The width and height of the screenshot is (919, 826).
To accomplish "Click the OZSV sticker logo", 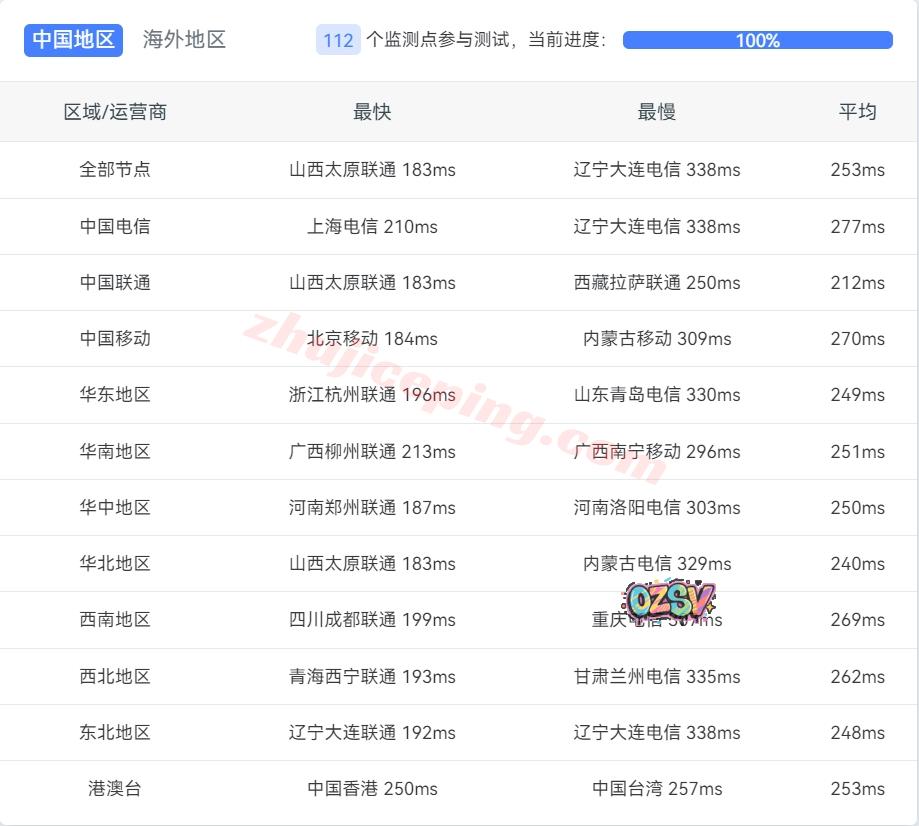I will tap(669, 600).
